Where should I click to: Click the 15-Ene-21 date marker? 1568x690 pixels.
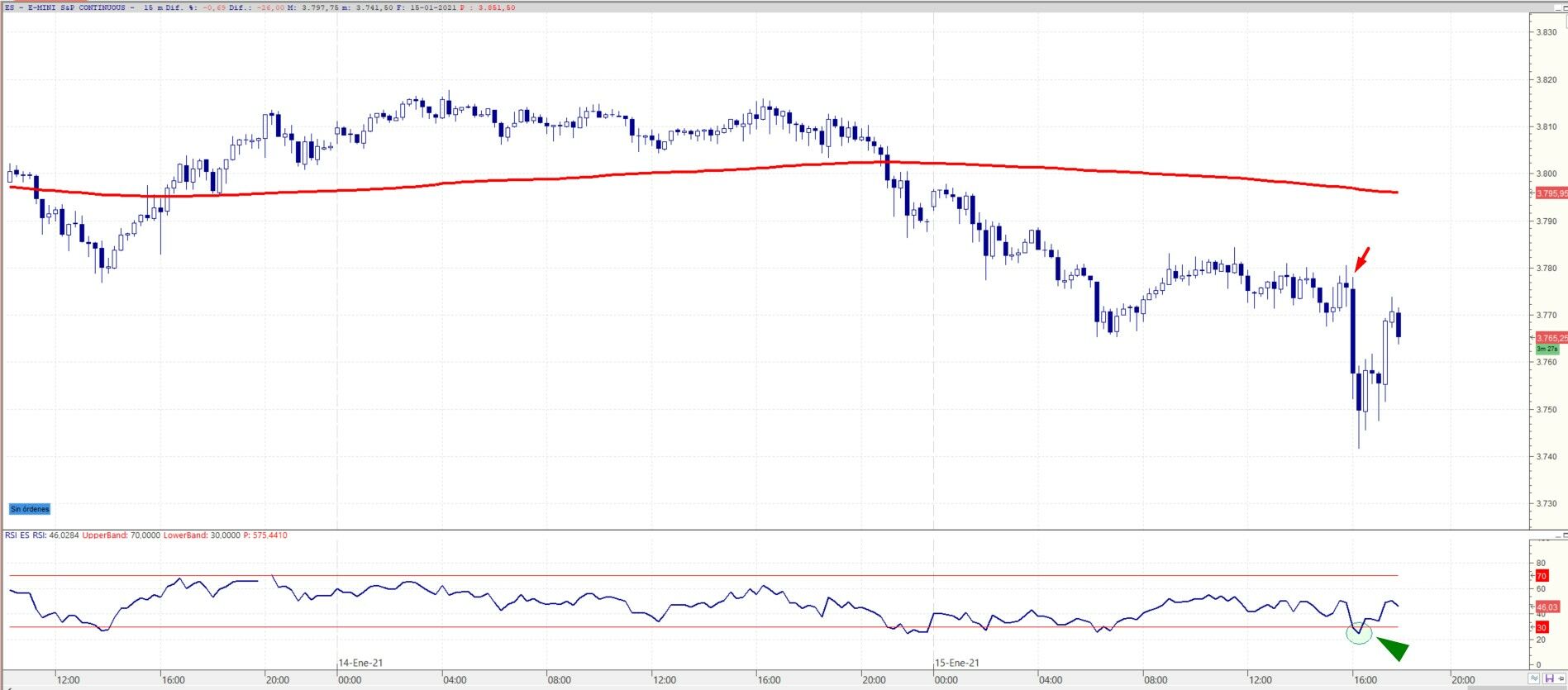coord(957,663)
